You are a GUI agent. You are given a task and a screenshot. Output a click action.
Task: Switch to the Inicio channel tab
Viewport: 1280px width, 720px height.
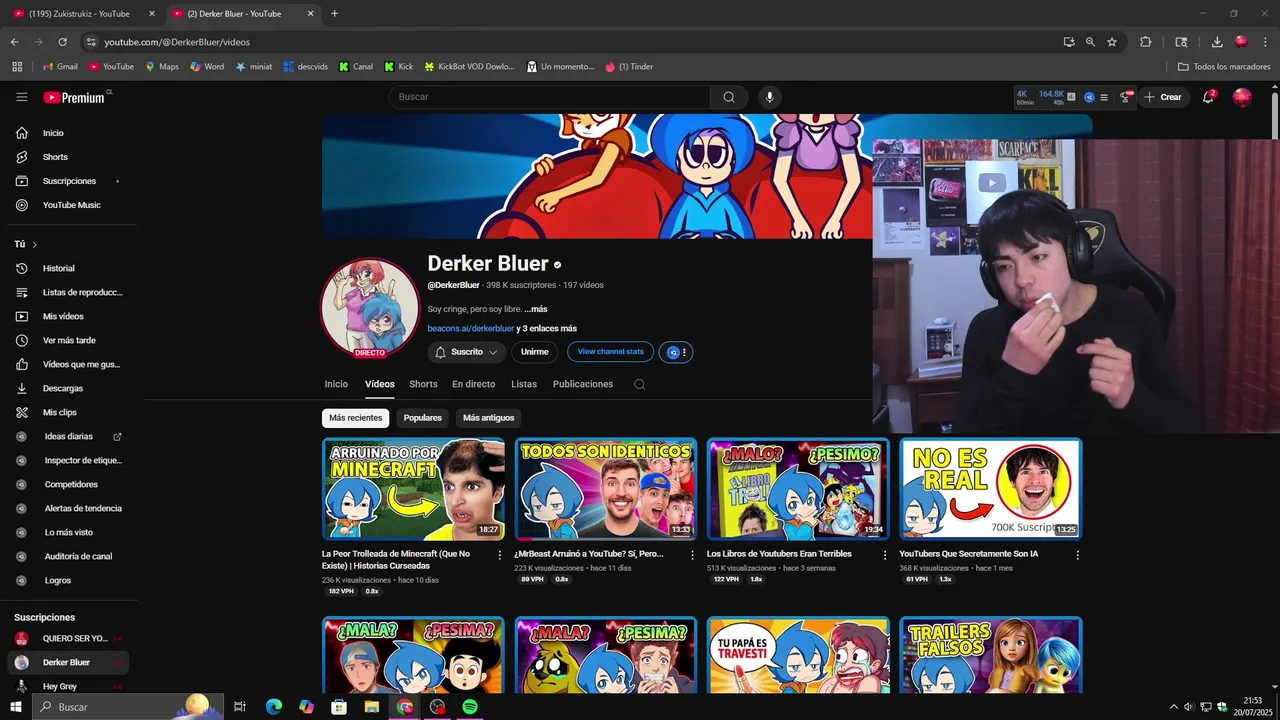(x=336, y=384)
